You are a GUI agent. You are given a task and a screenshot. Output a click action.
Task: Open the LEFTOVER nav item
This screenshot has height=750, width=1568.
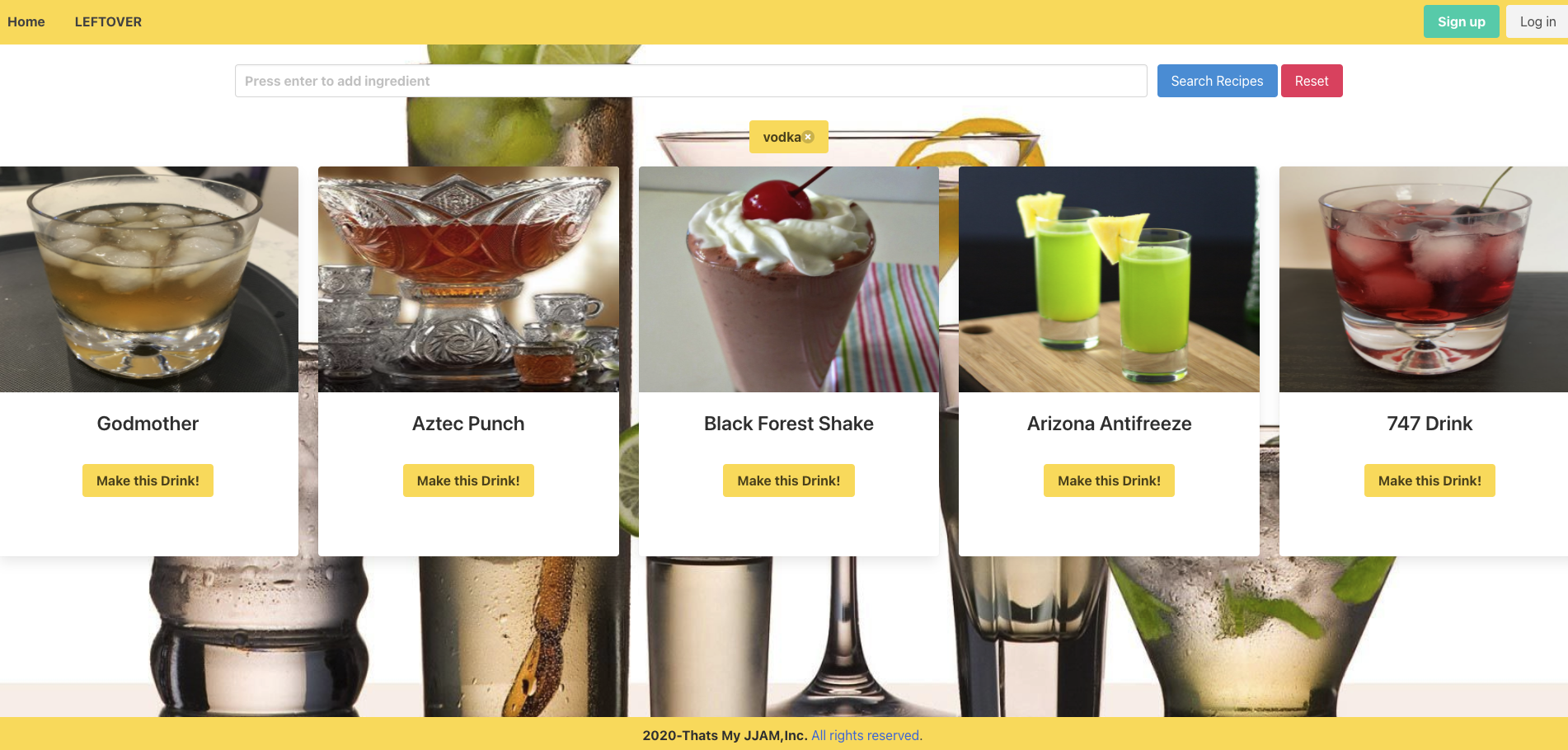coord(108,22)
